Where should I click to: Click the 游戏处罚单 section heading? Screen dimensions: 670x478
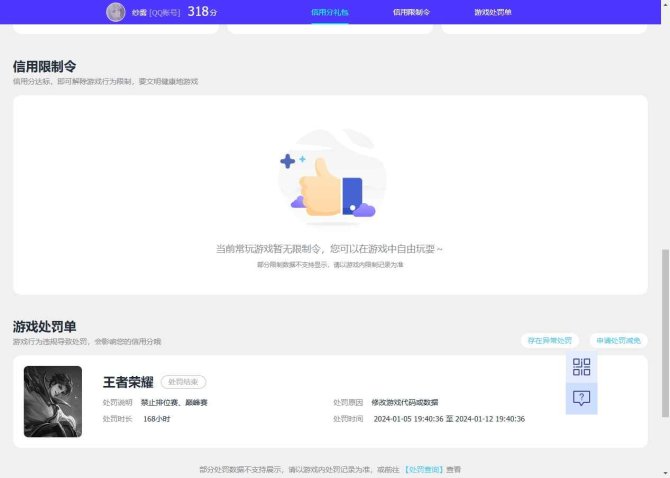[x=44, y=327]
